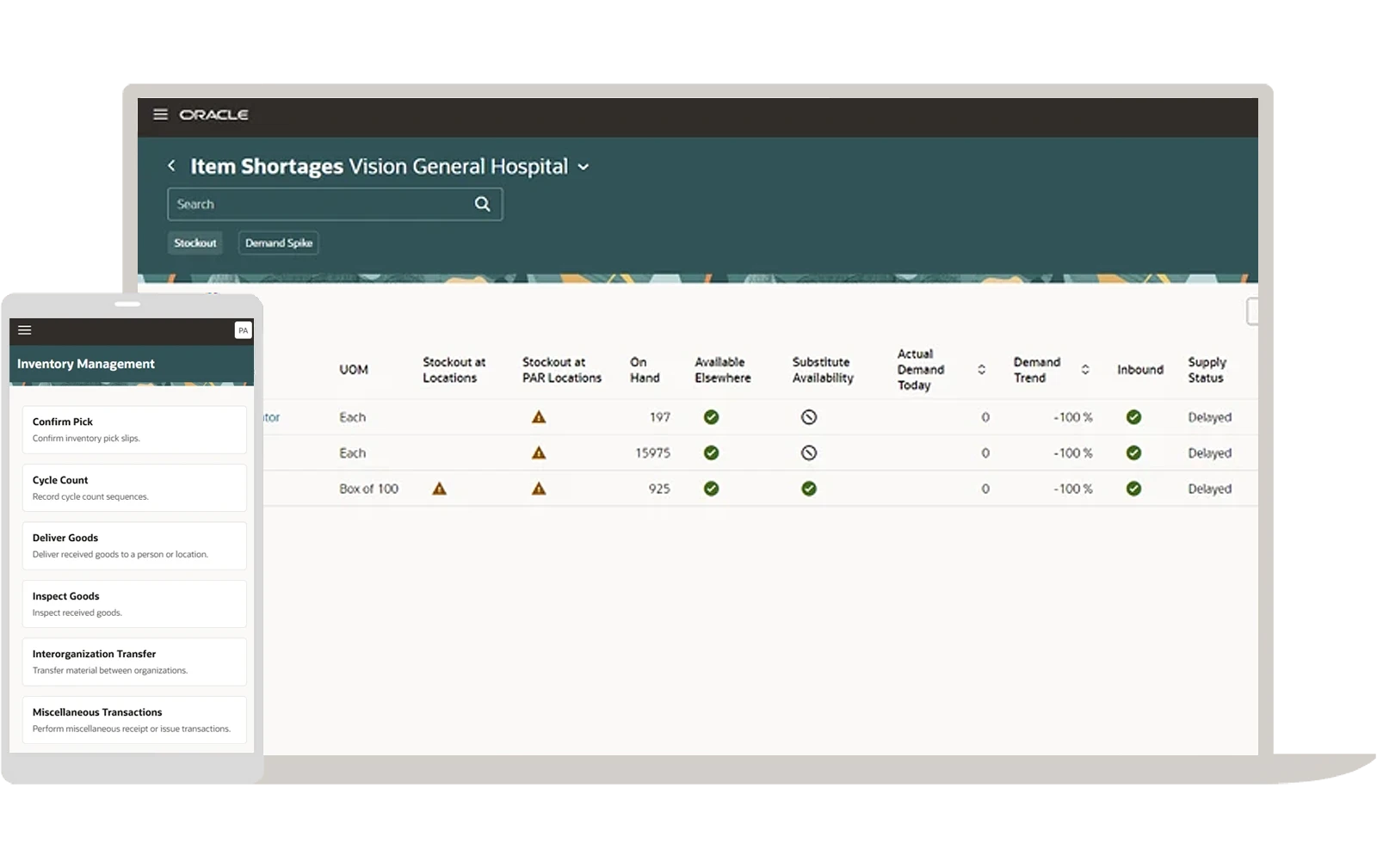Click the PA user avatar on mobile

(x=243, y=330)
